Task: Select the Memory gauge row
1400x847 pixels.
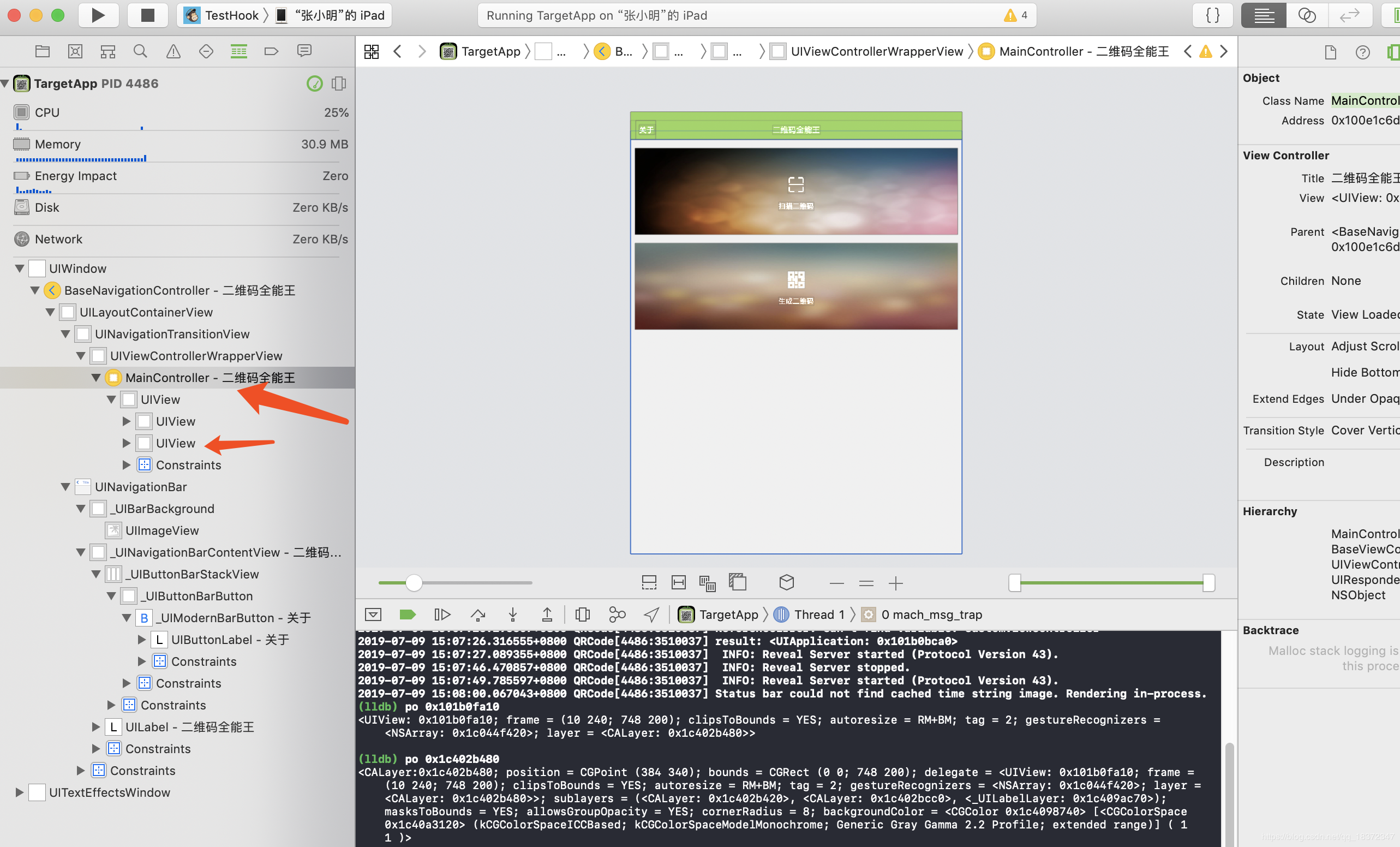Action: coord(177,149)
